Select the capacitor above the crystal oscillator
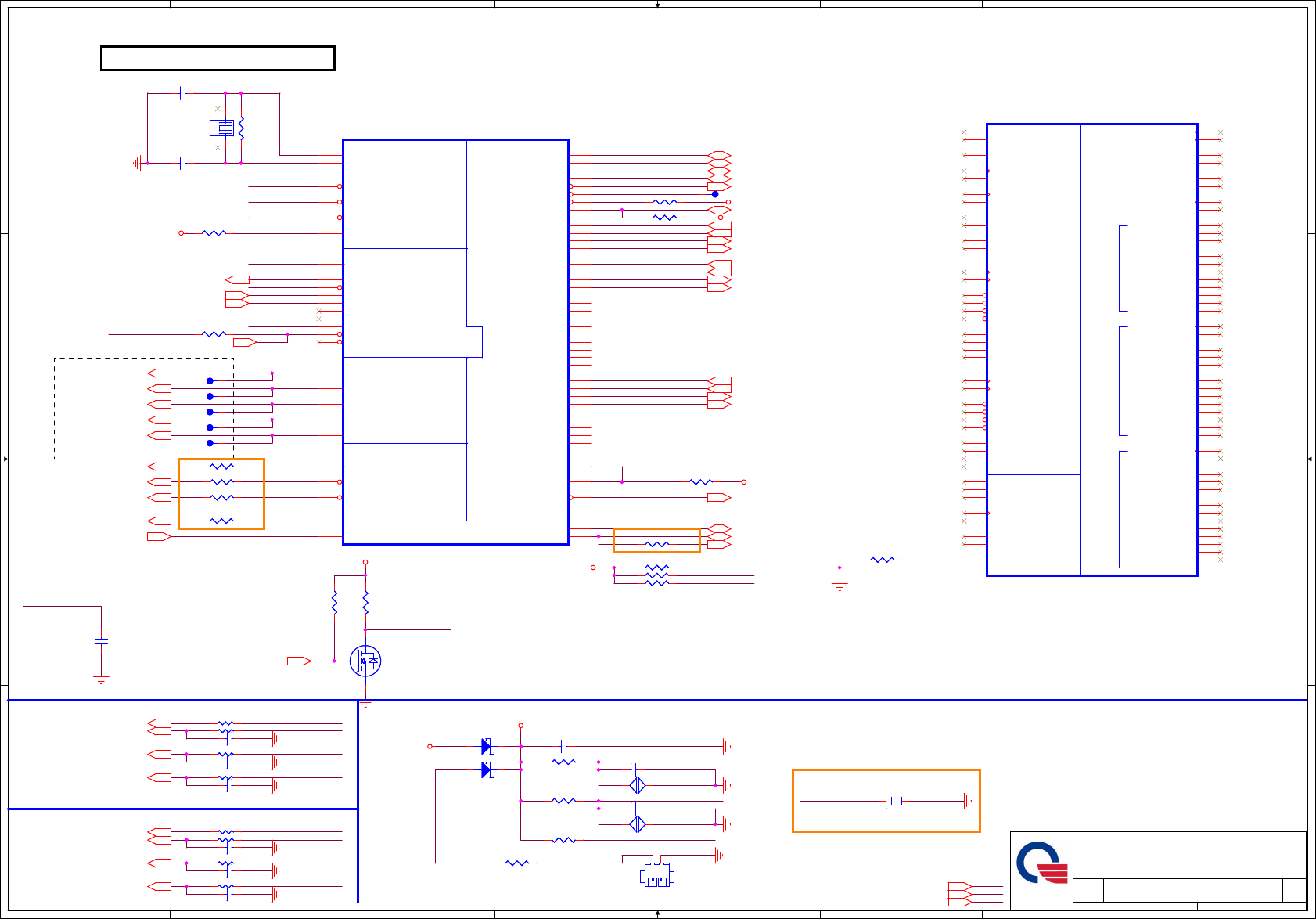Viewport: 1316px width, 919px height. [x=182, y=93]
